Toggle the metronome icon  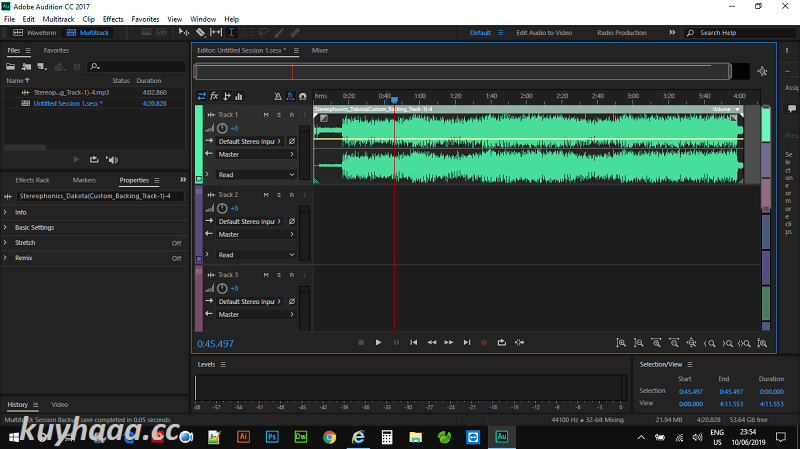[x=278, y=96]
